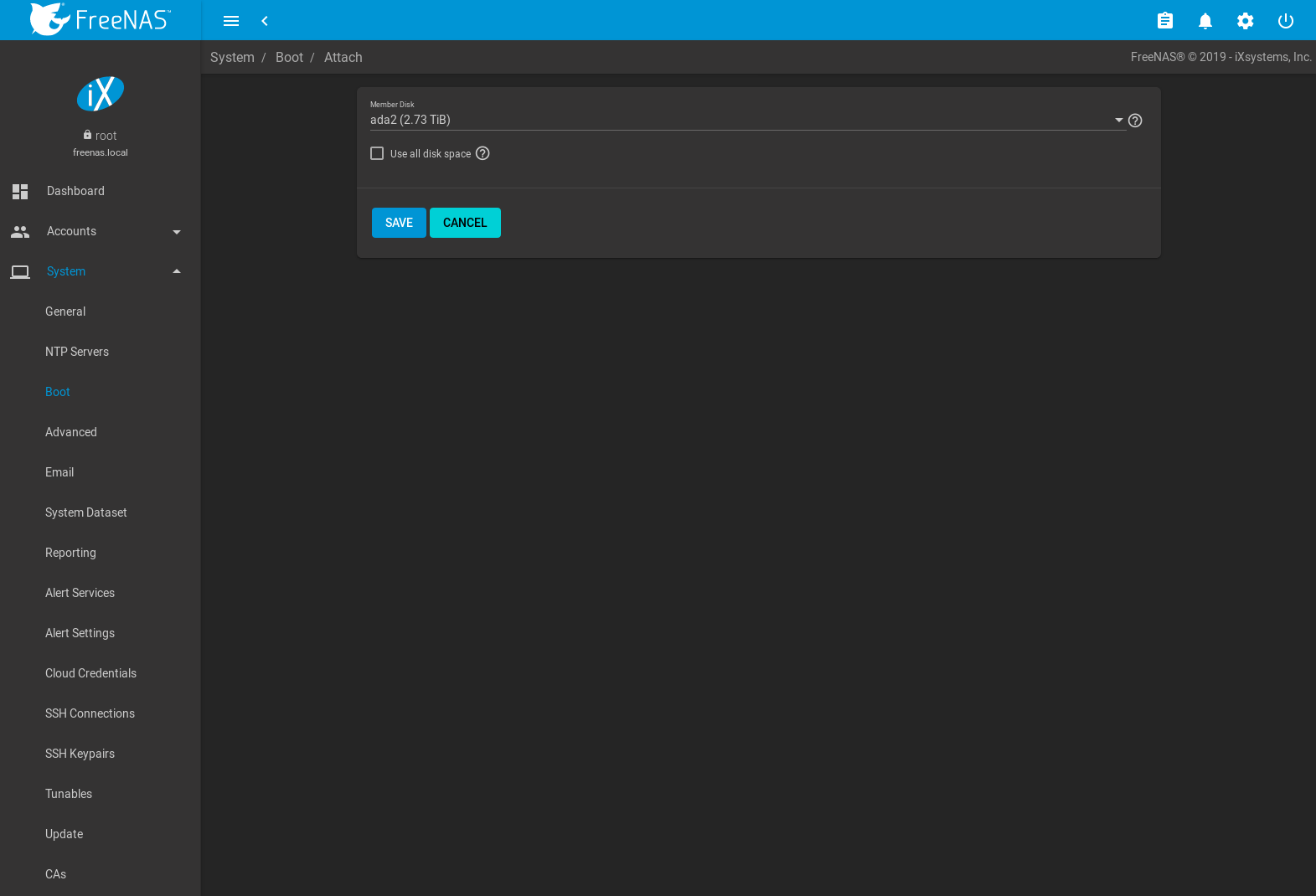Open Dashboard from the sidebar
Viewport: 1316px width, 896px height.
pos(75,191)
